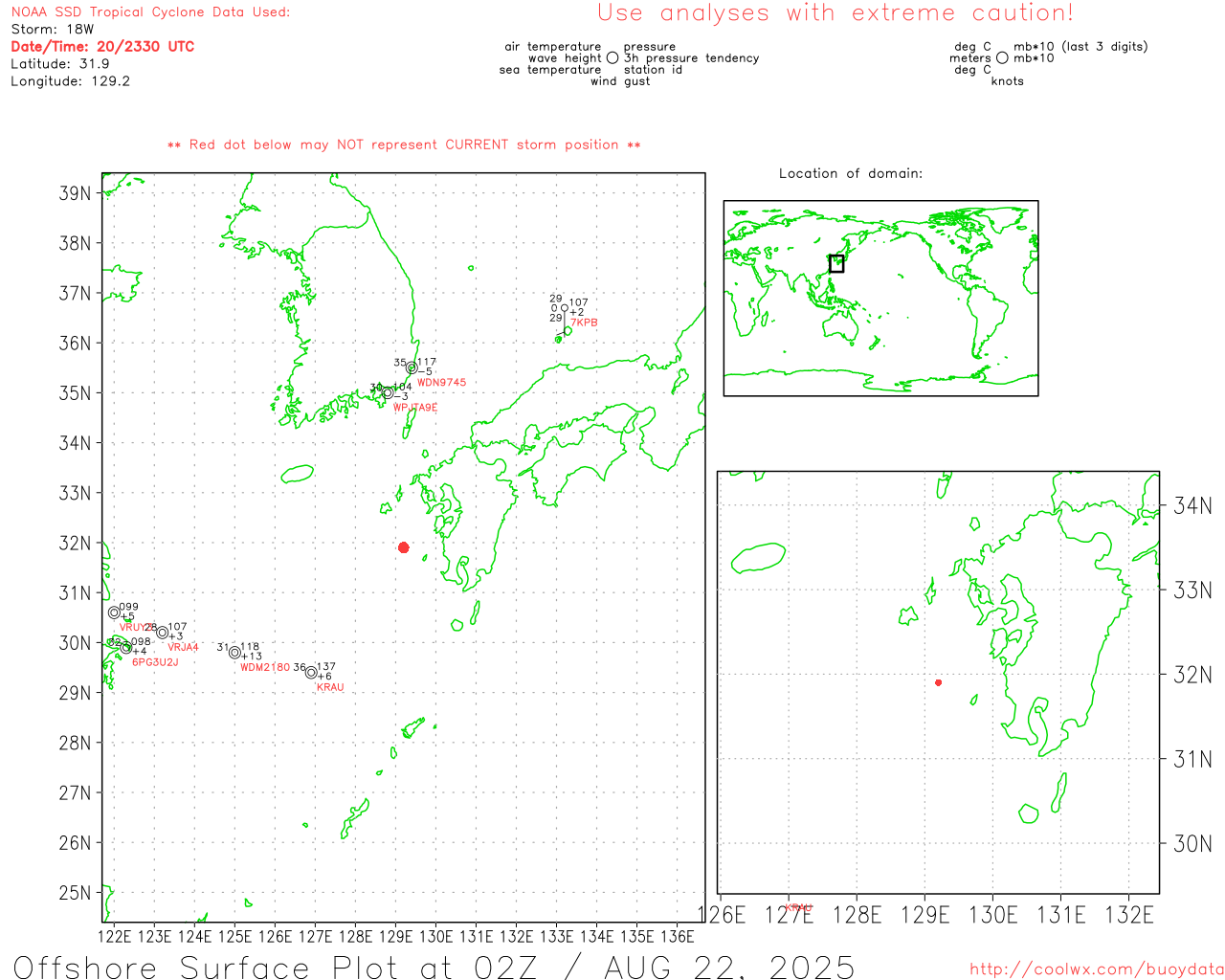Click the red 'WDN9745' station ID label
The height and width of the screenshot is (980, 1225).
[442, 383]
